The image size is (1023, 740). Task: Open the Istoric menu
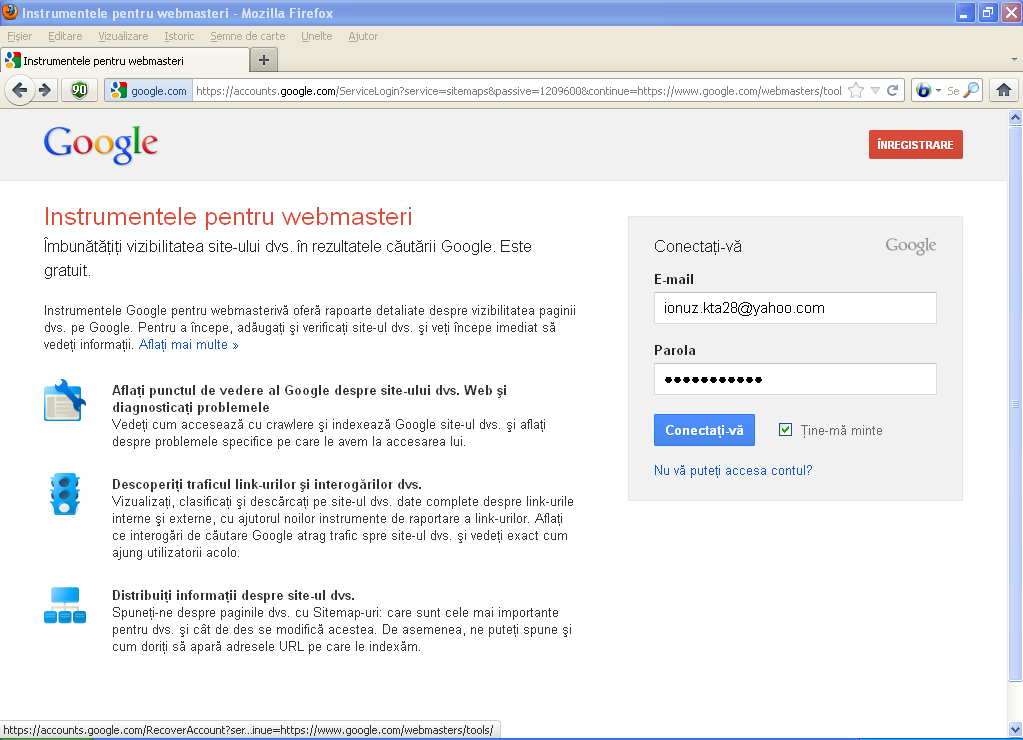coord(179,36)
